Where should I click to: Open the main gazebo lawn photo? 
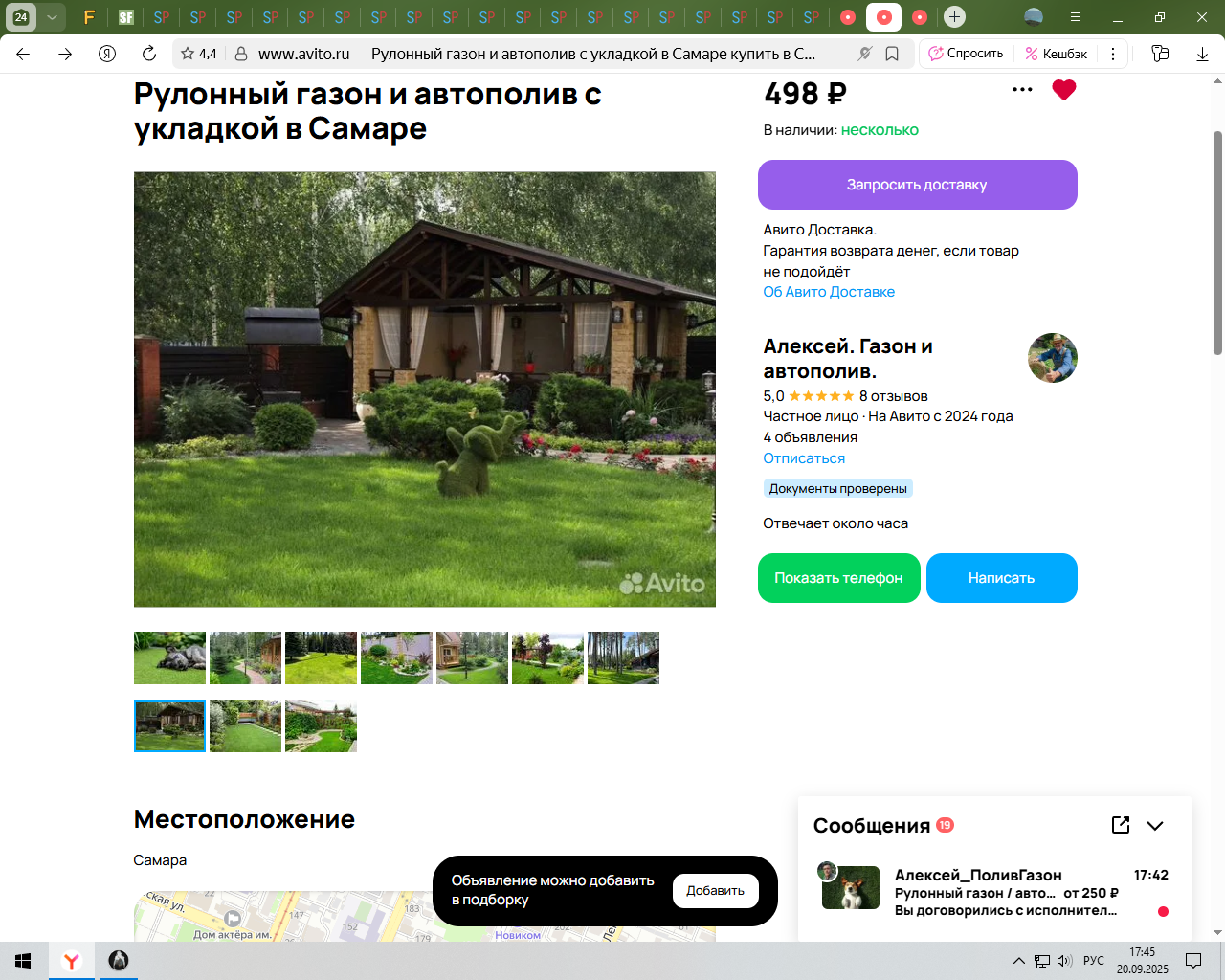coord(425,390)
